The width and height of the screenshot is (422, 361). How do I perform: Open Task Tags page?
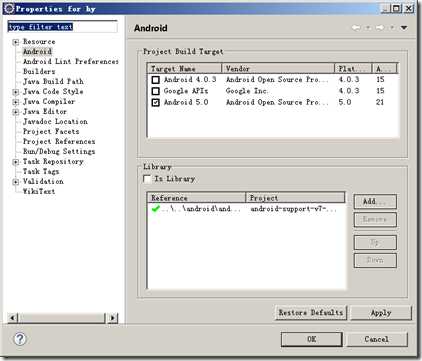point(41,172)
